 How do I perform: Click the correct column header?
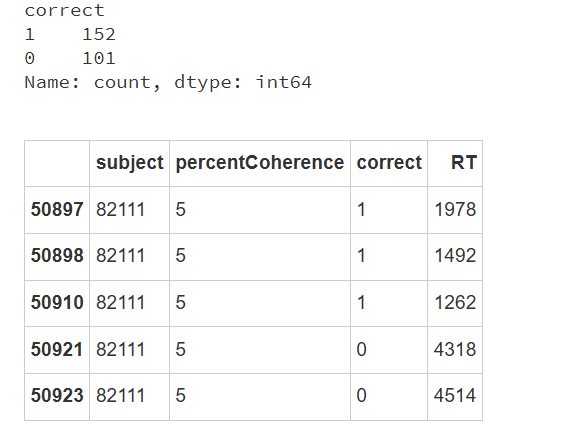[389, 162]
